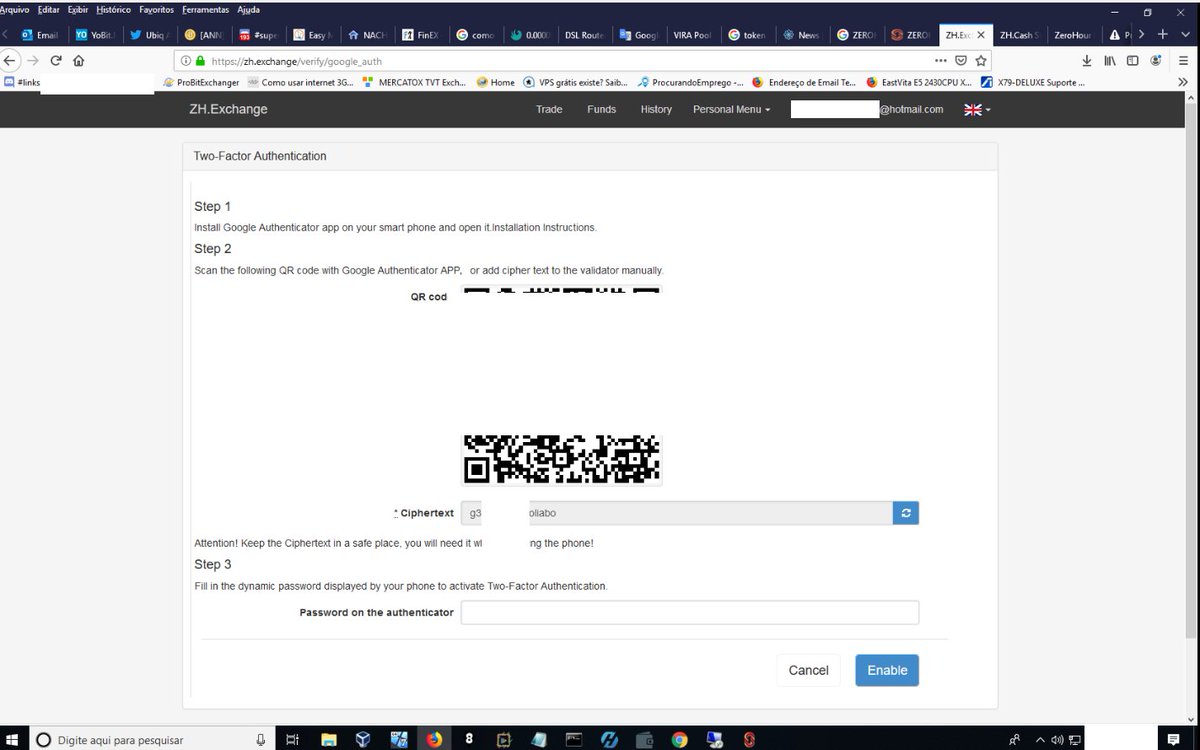Open the X79-DELUXE Suporte bookmark
The height and width of the screenshot is (750, 1200).
(x=1032, y=82)
